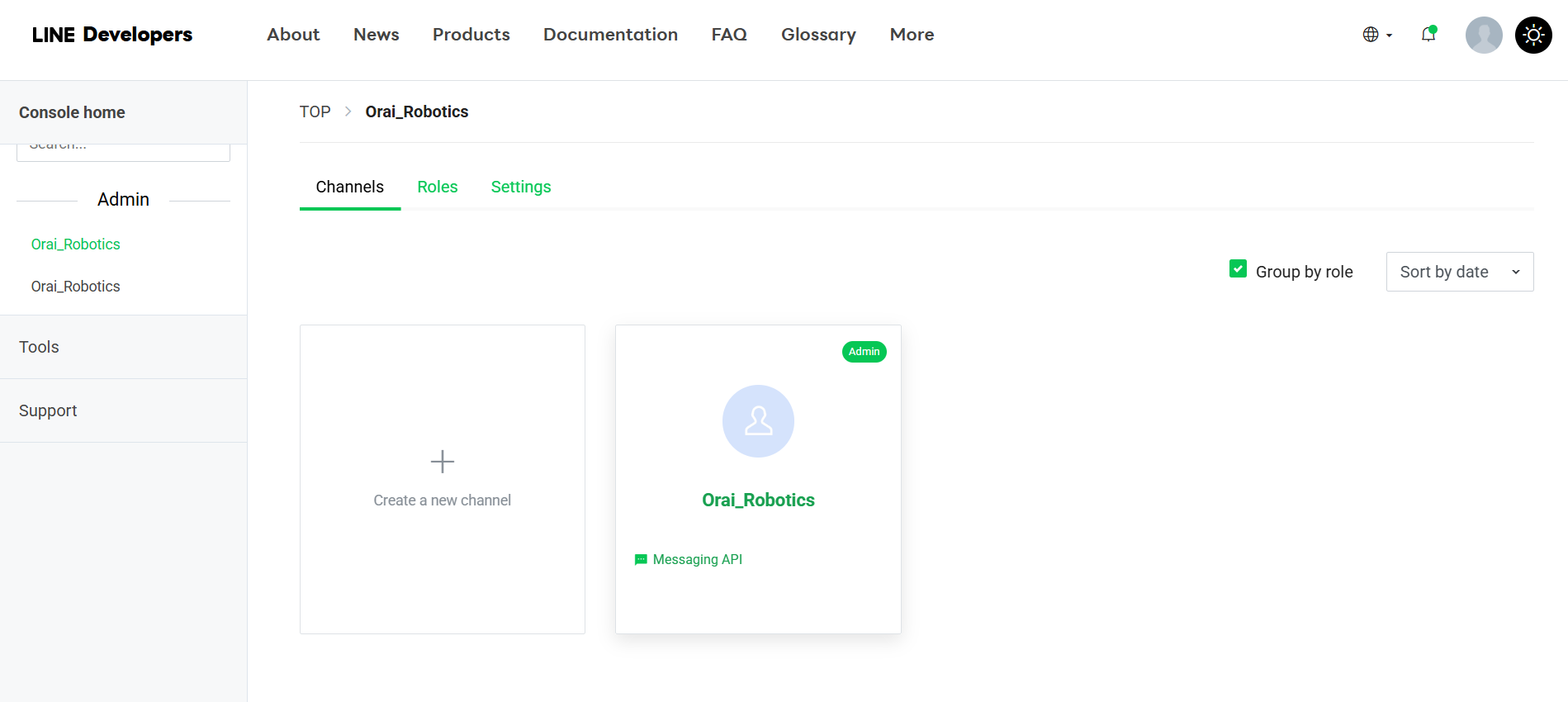This screenshot has height=702, width=1568.
Task: Open Tools in the sidebar
Action: (x=40, y=347)
